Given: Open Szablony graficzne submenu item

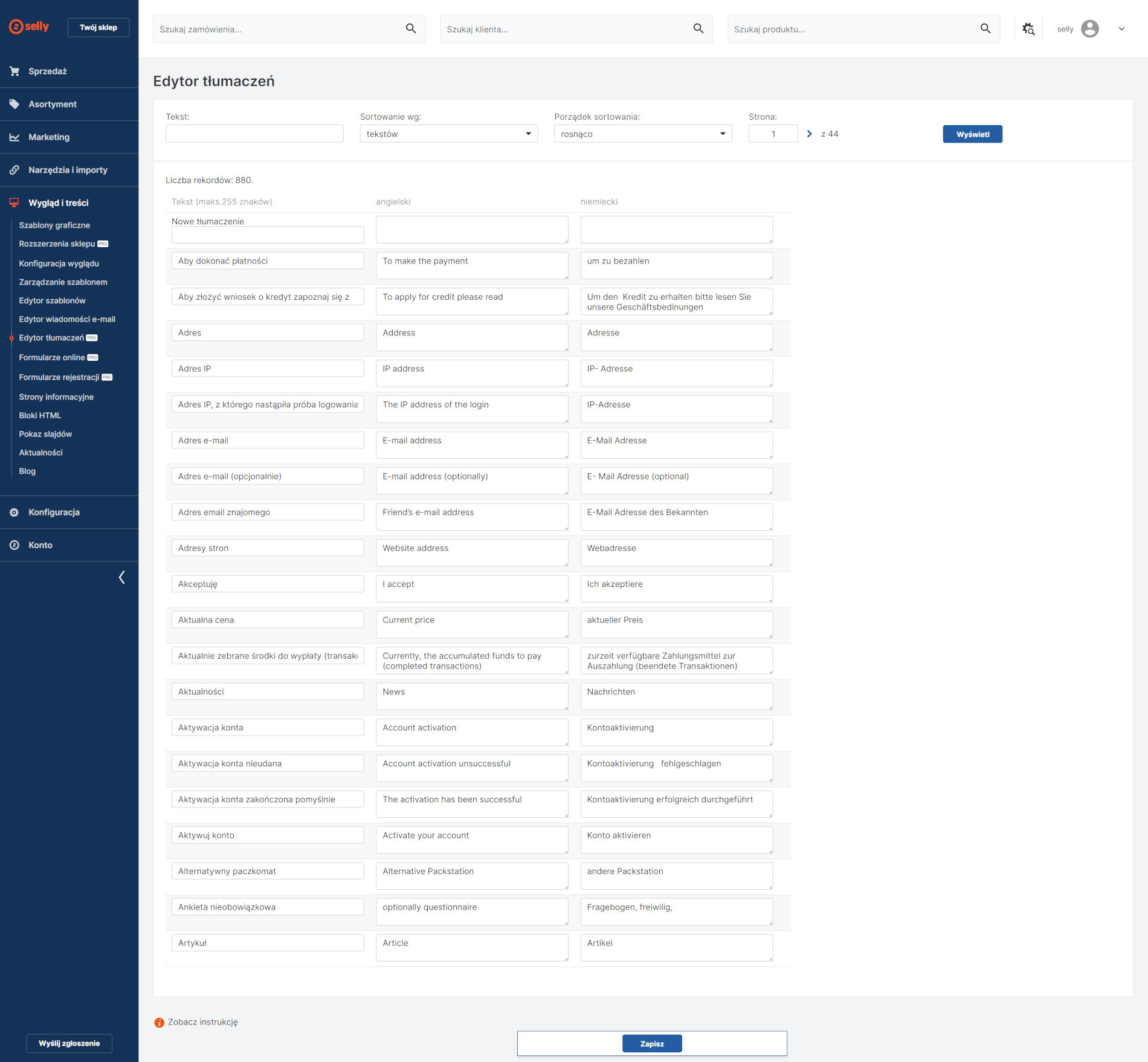Looking at the screenshot, I should click(x=54, y=225).
